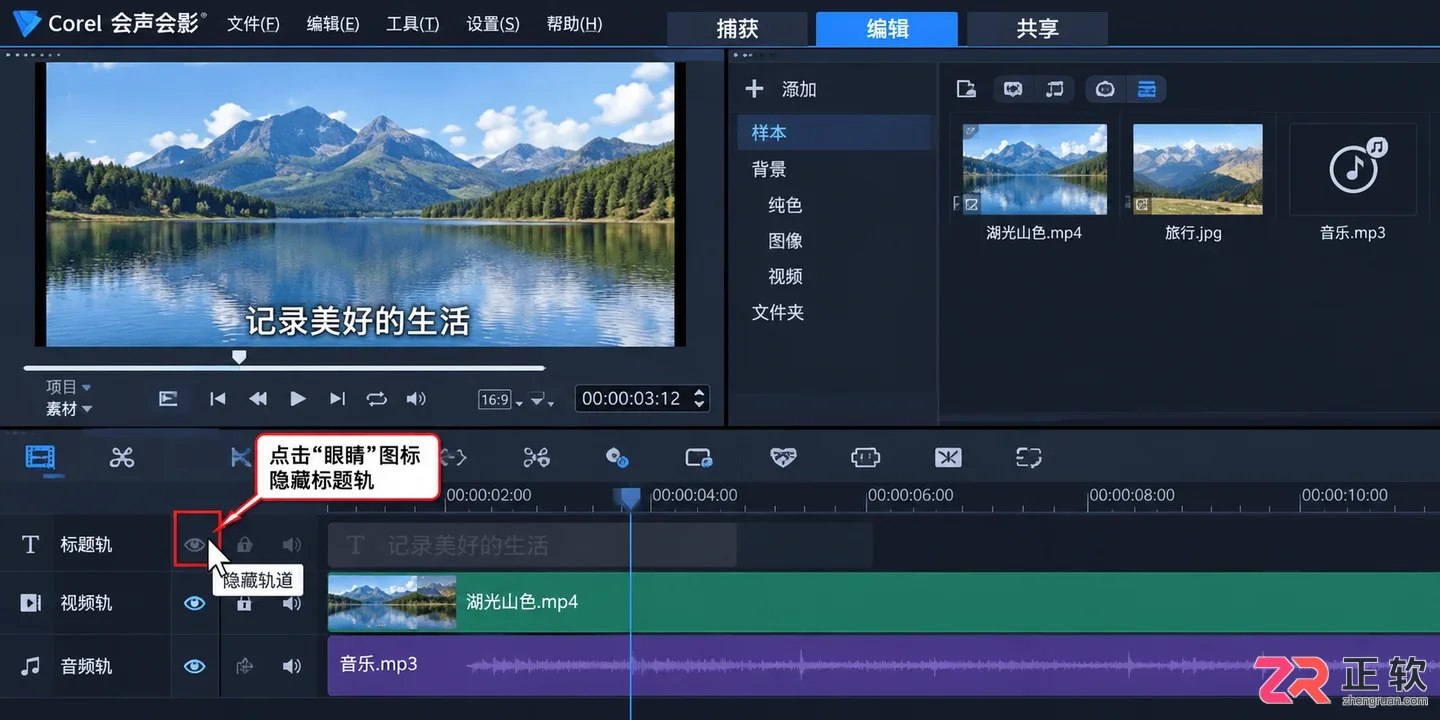Click the heart-shaped icon in timeline toolbar
The image size is (1440, 720).
[783, 458]
